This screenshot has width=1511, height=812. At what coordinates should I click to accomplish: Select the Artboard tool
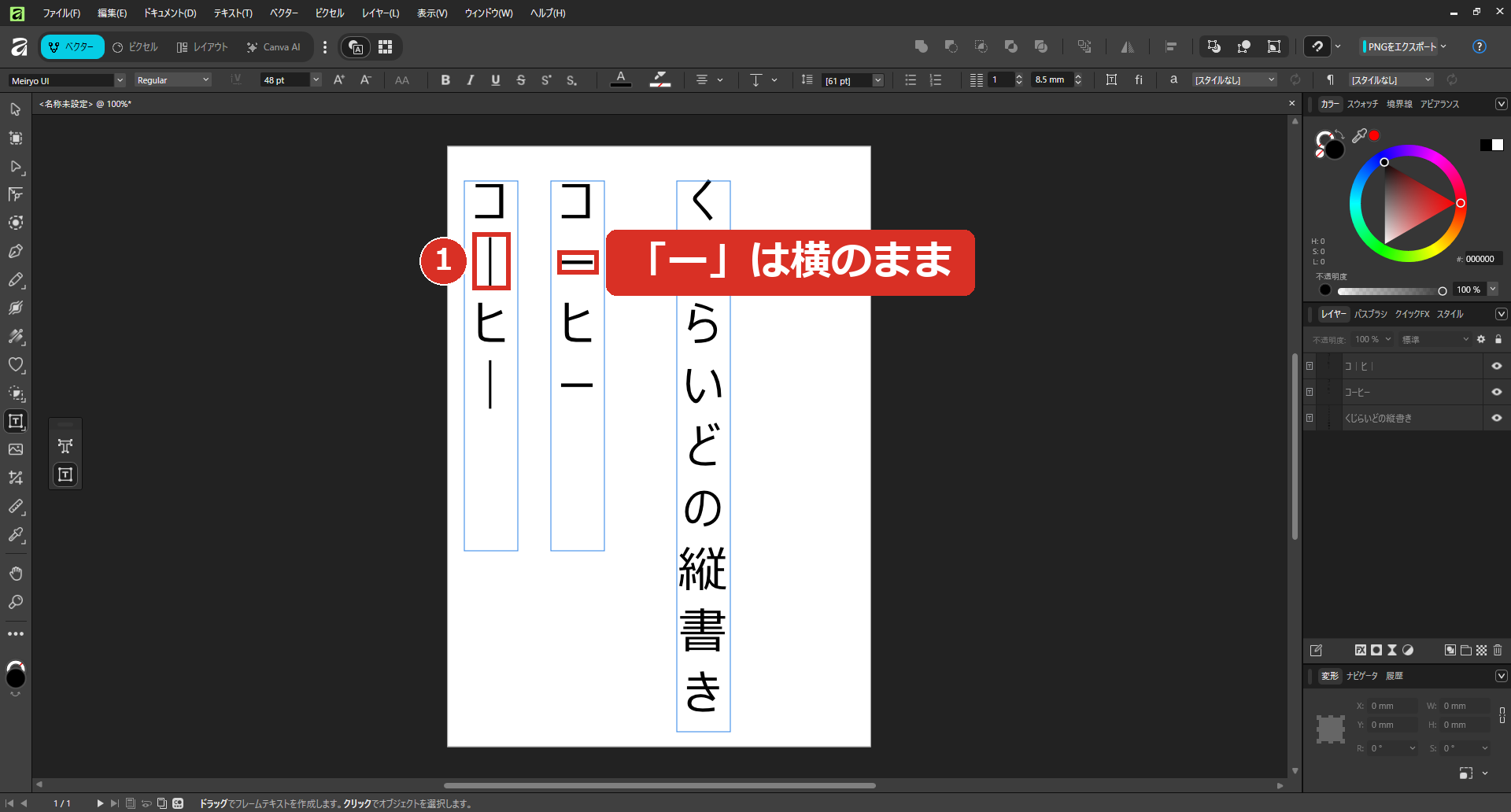point(15,138)
